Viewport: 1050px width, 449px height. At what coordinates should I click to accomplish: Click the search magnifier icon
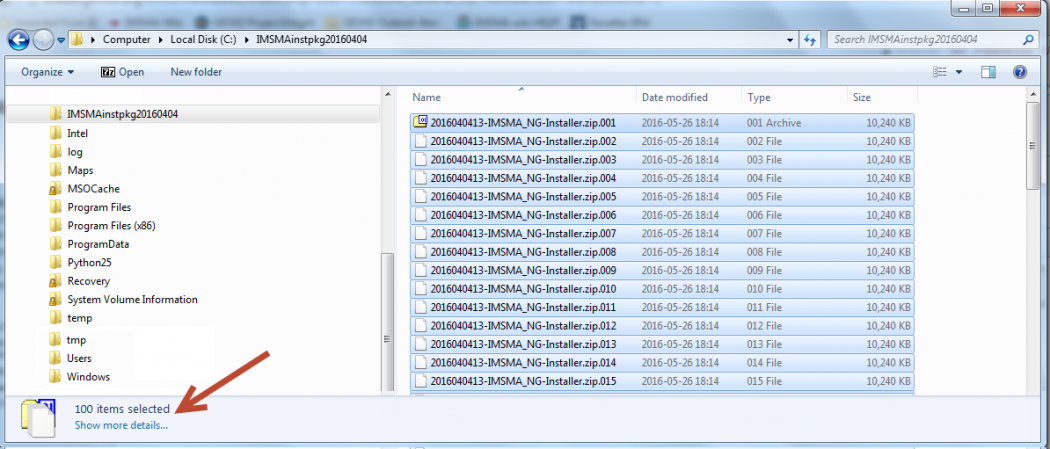coord(1028,40)
